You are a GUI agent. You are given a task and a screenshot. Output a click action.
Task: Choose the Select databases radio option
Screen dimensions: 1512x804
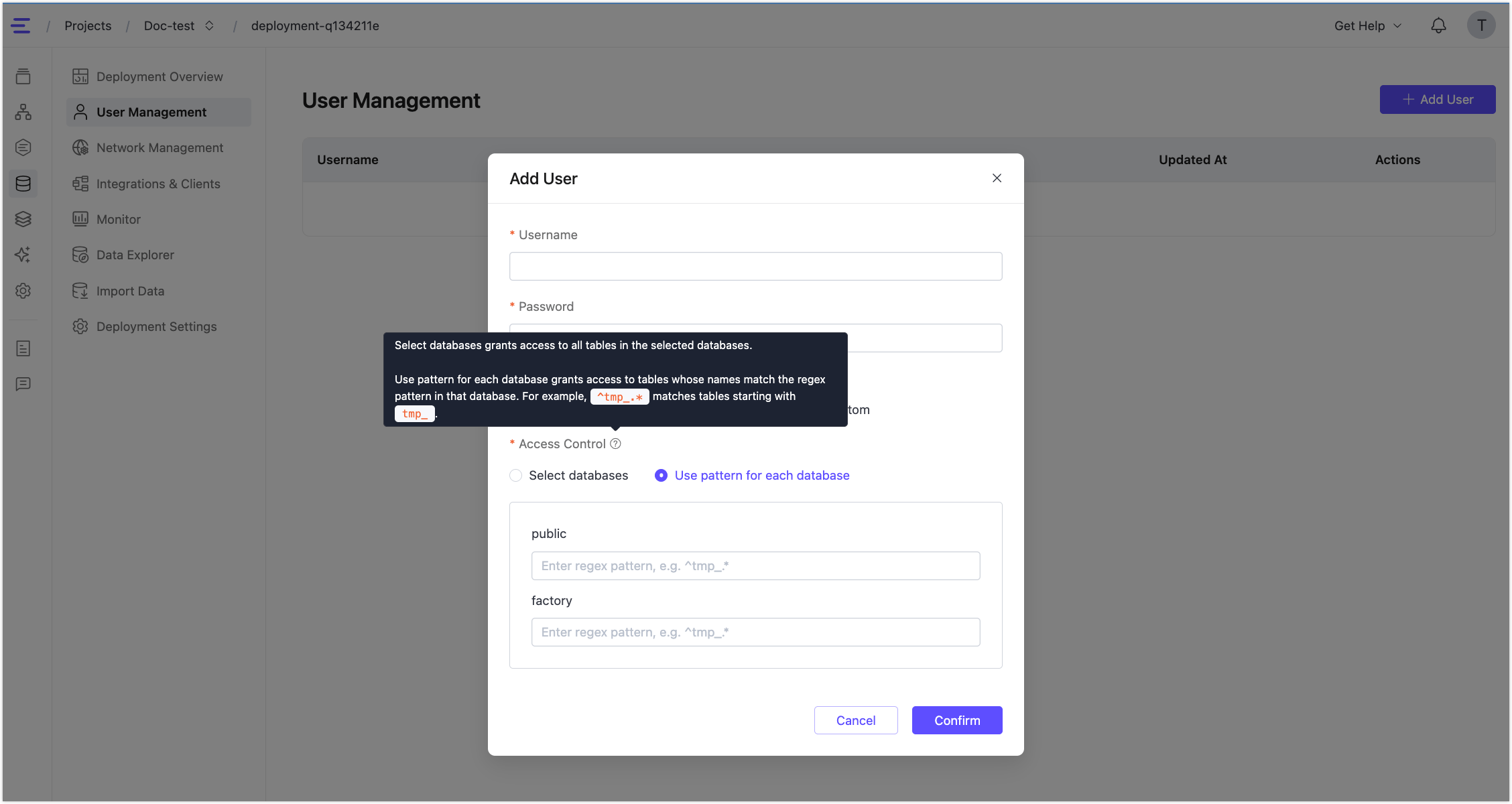pyautogui.click(x=569, y=475)
